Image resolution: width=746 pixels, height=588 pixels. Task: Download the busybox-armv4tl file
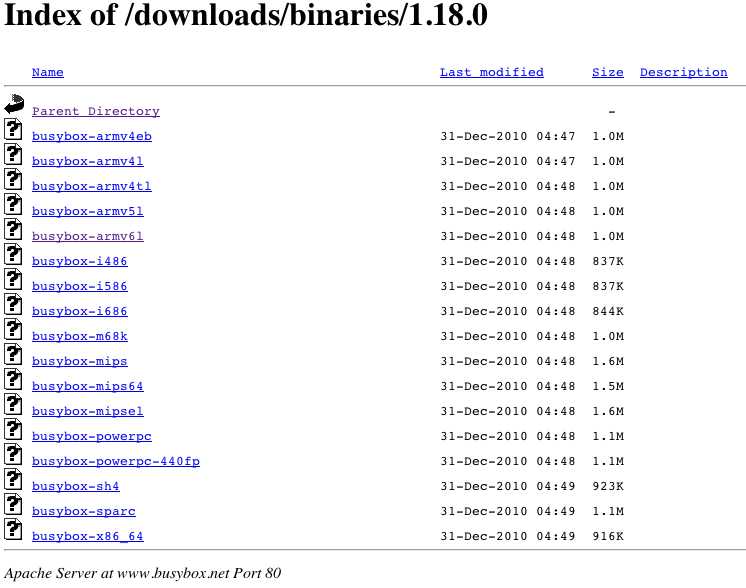(92, 186)
